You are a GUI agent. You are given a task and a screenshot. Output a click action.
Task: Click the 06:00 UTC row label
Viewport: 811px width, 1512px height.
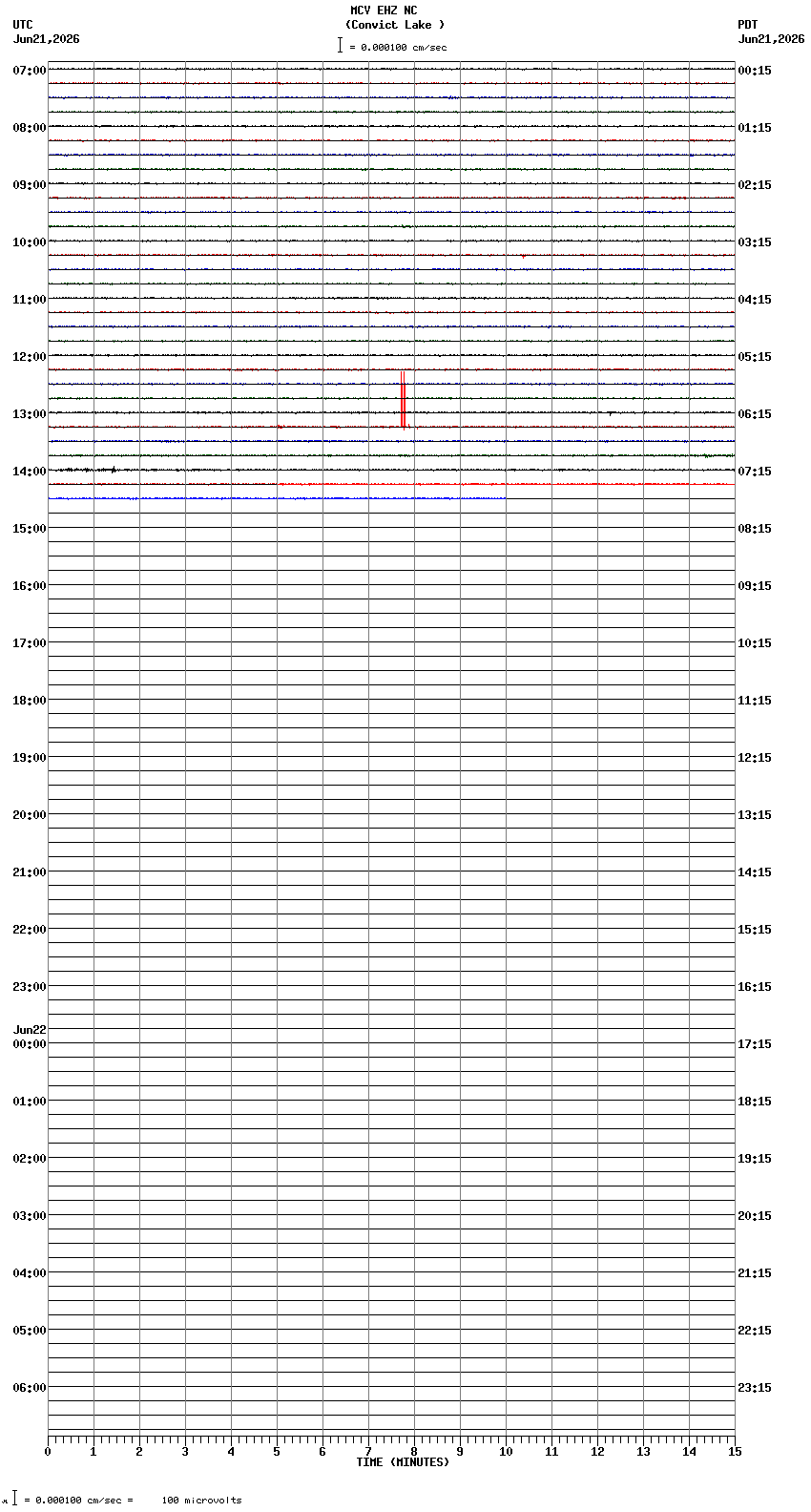(30, 1388)
